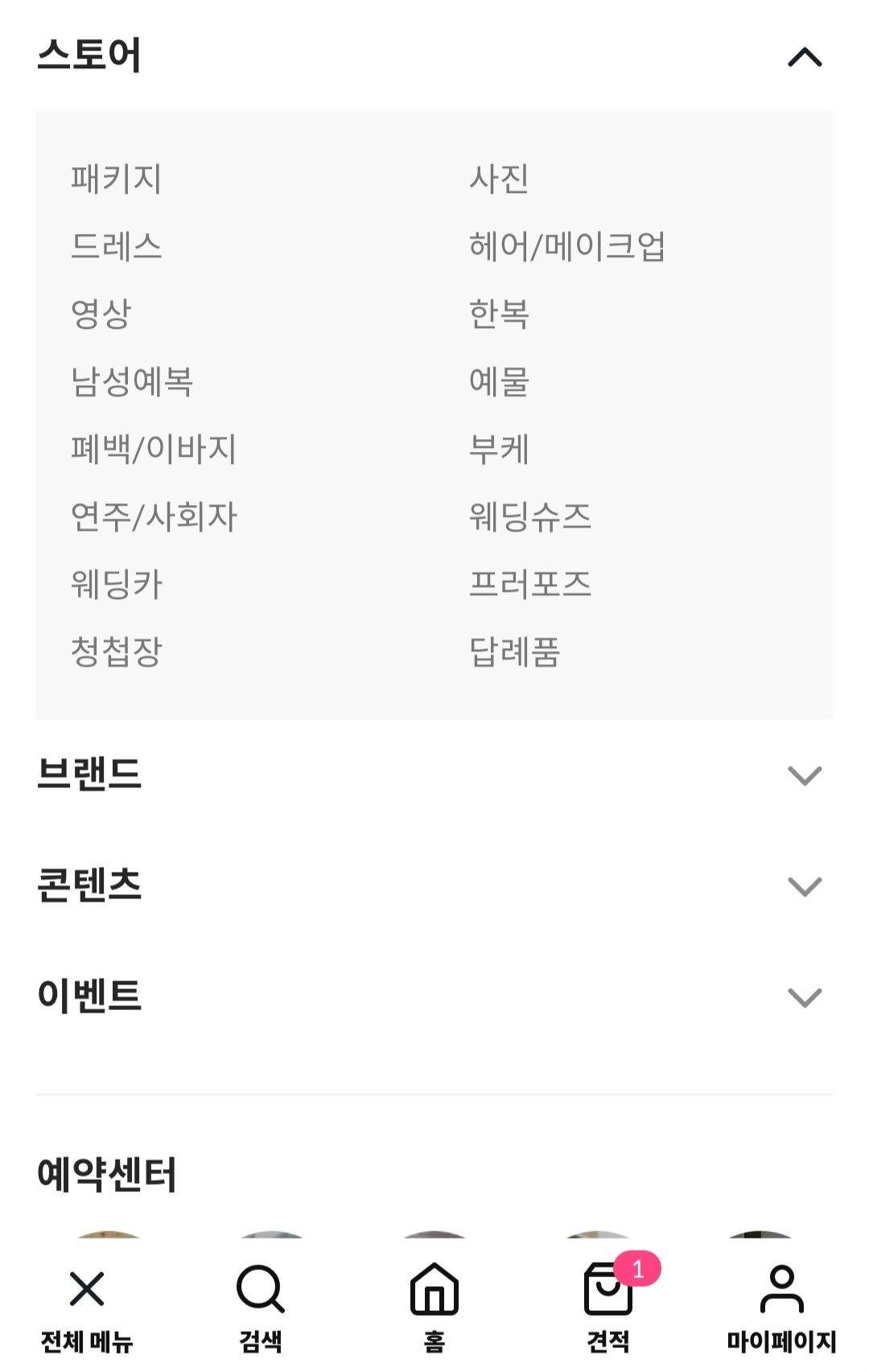Screen dimensions: 869x1372
Task: Open 견적 shopping bag icon
Action: [607, 1288]
